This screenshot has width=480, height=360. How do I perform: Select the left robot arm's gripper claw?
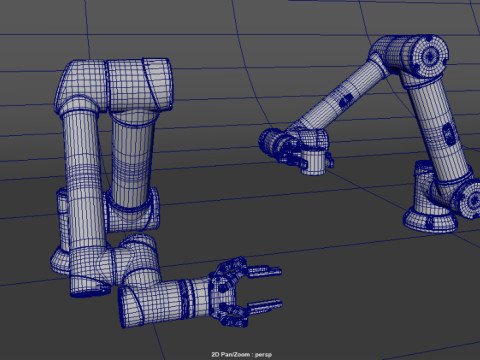click(246, 291)
